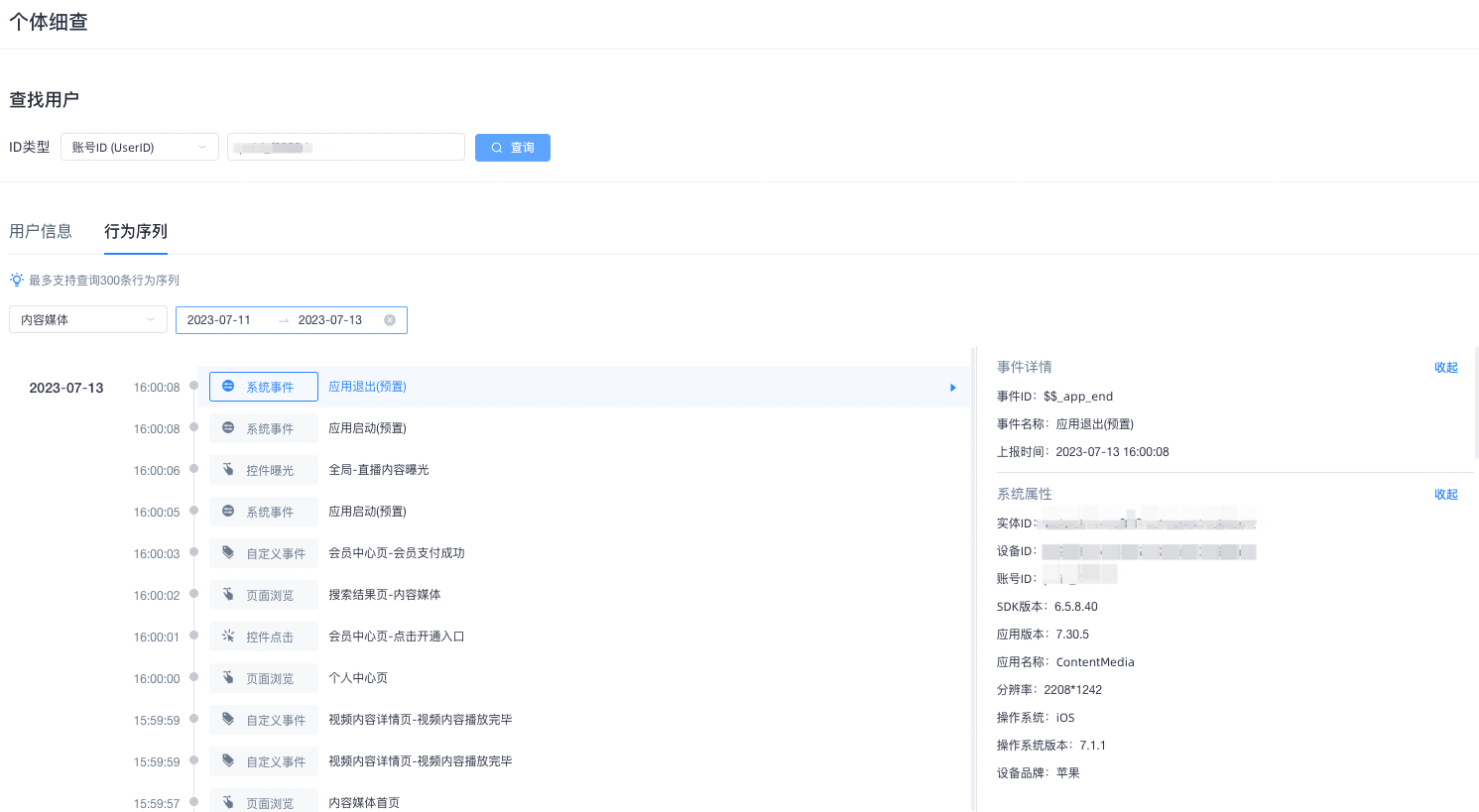Click page view icon for 个人中心页
Image resolution: width=1479 pixels, height=812 pixels.
pyautogui.click(x=228, y=677)
